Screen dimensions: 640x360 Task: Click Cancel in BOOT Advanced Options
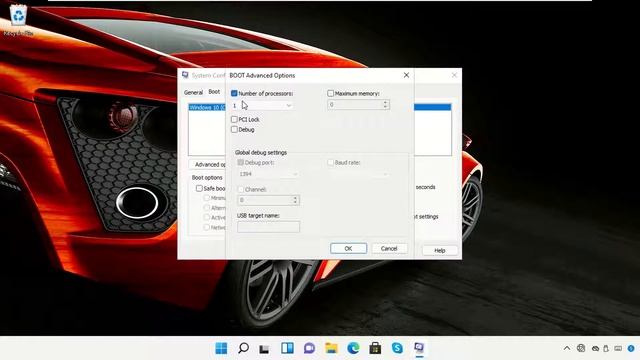(x=389, y=249)
